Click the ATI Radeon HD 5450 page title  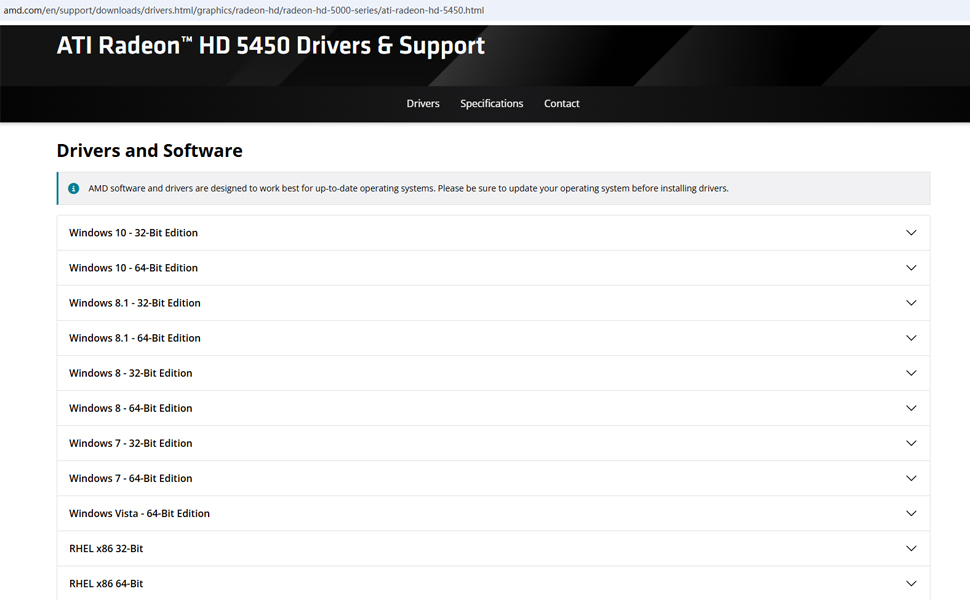point(270,46)
